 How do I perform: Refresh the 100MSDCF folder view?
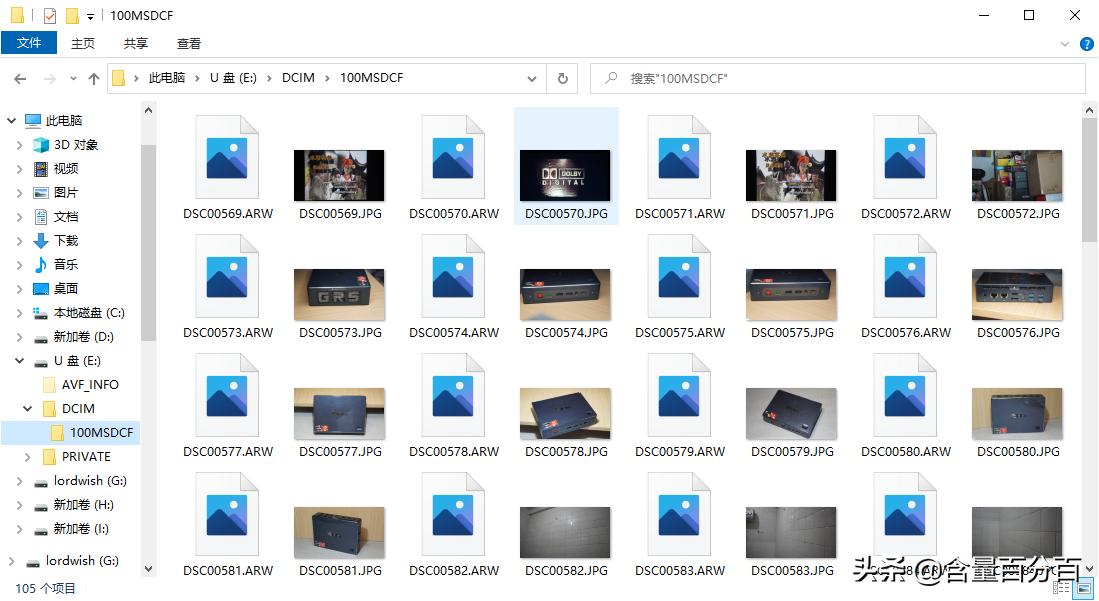click(562, 79)
